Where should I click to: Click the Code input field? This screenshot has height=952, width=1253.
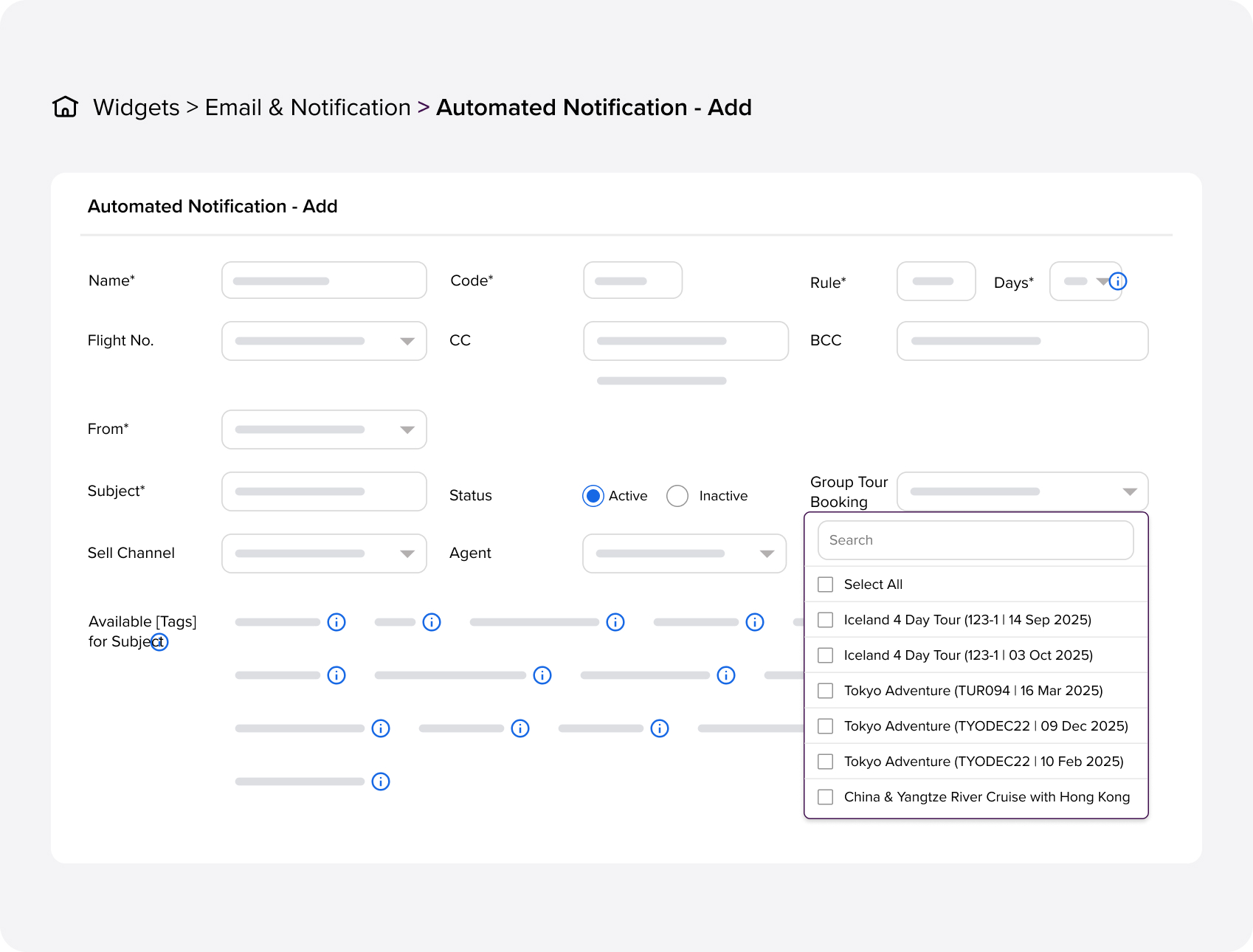pos(632,280)
